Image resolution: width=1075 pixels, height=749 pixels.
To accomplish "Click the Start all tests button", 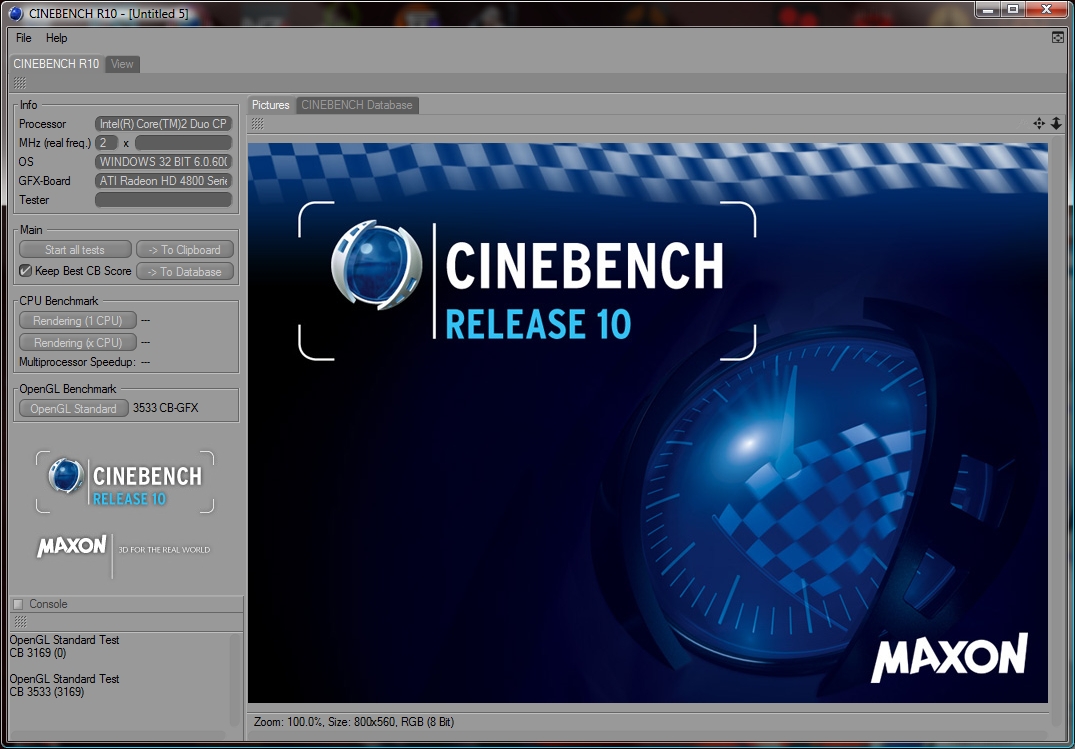I will [75, 250].
